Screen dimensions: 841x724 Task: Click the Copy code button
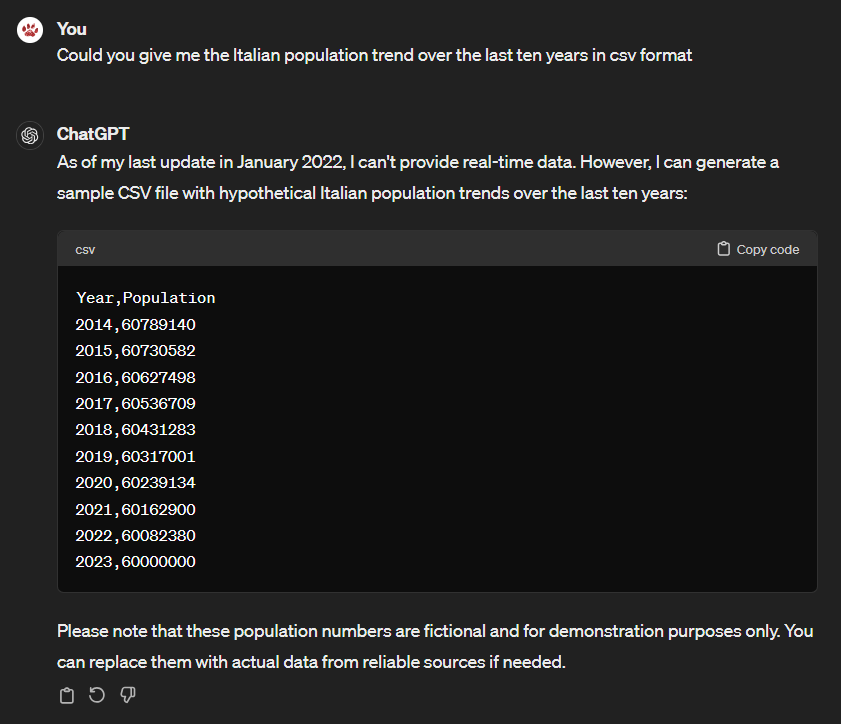(758, 249)
